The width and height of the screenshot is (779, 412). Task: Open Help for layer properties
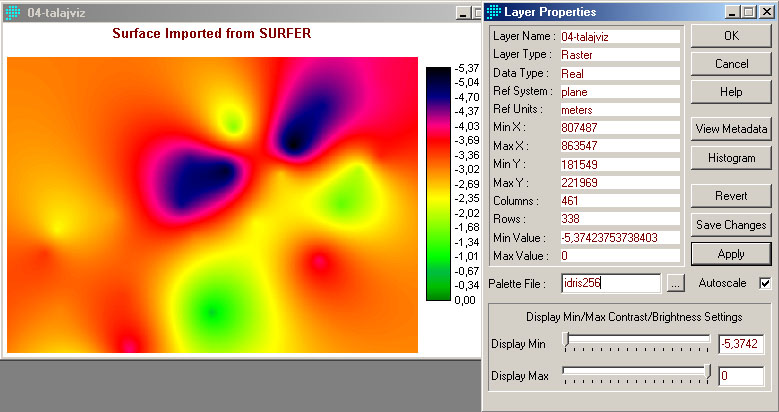731,92
